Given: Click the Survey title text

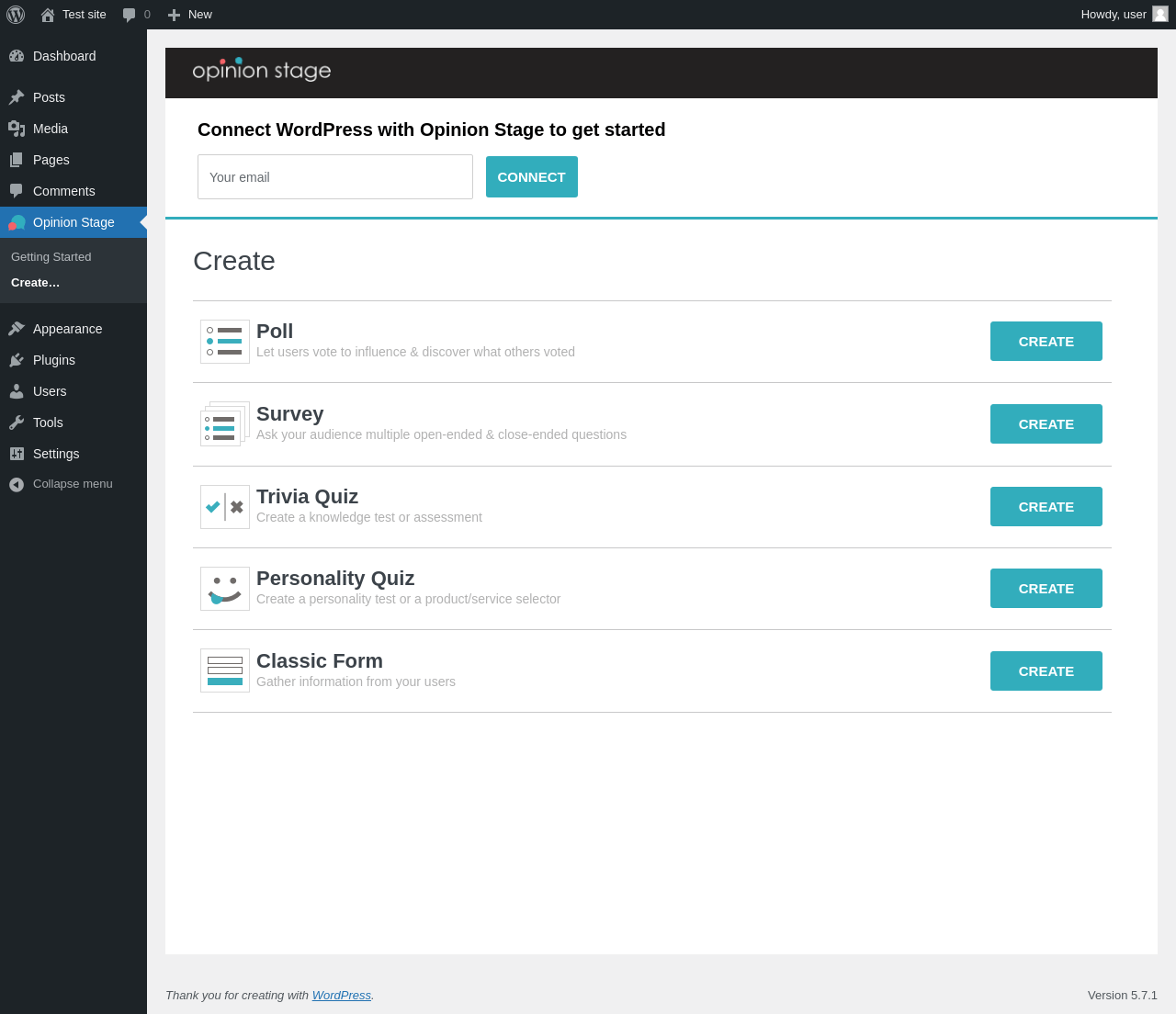Looking at the screenshot, I should tap(290, 414).
